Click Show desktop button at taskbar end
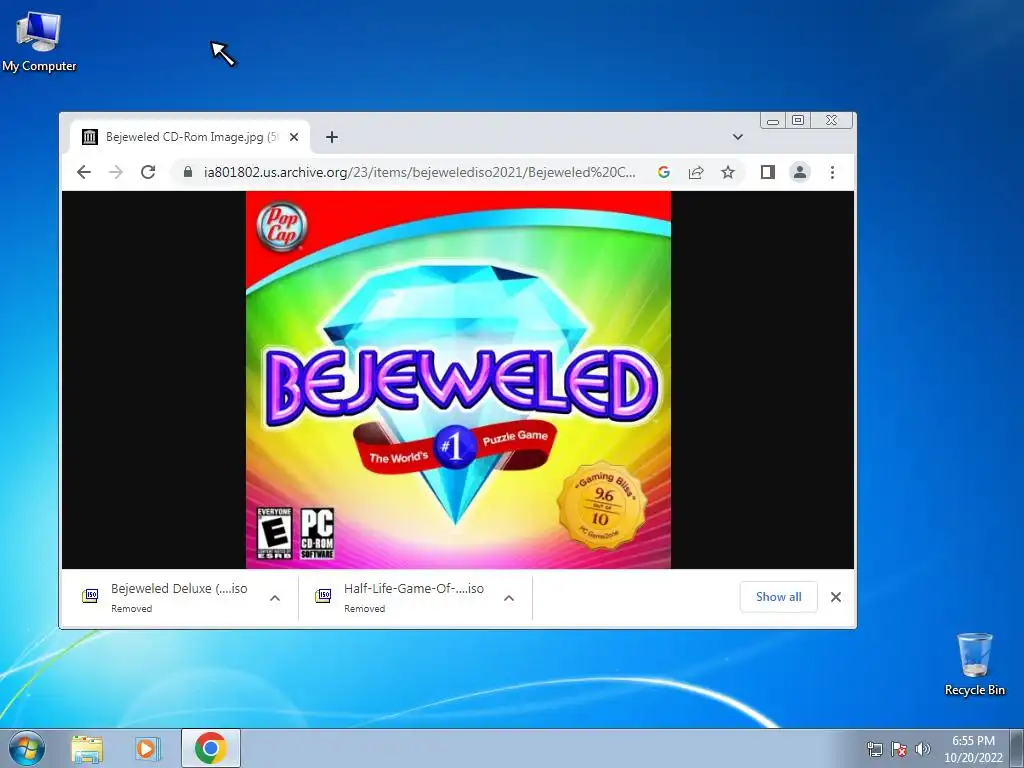1024x768 pixels. pos(1017,748)
